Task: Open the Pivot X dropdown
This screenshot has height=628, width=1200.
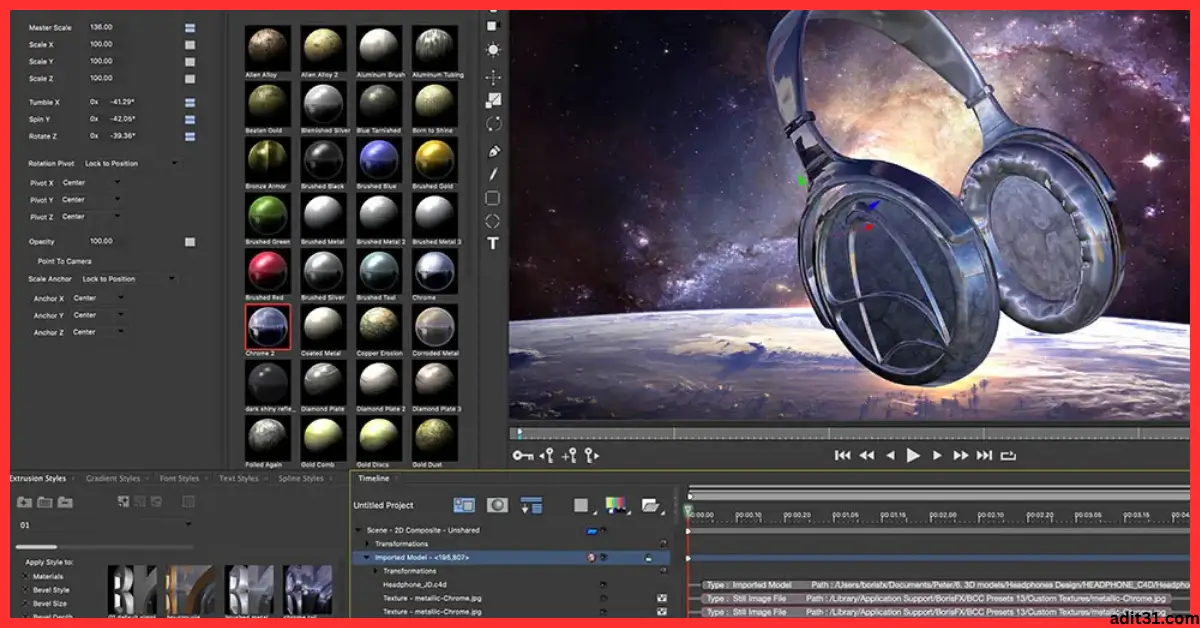Action: coord(91,183)
